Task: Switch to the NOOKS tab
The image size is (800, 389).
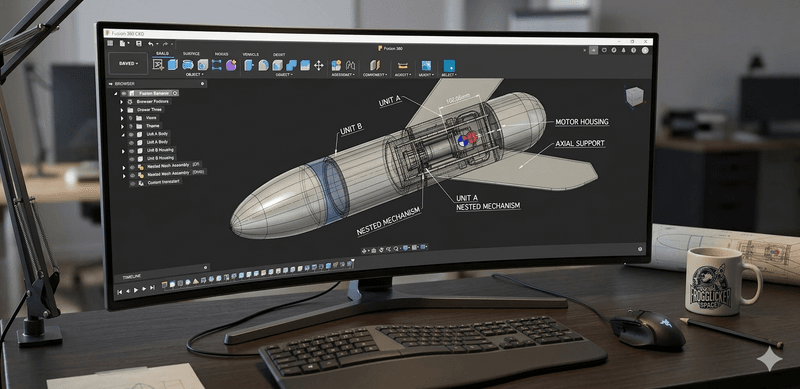Action: [x=221, y=54]
